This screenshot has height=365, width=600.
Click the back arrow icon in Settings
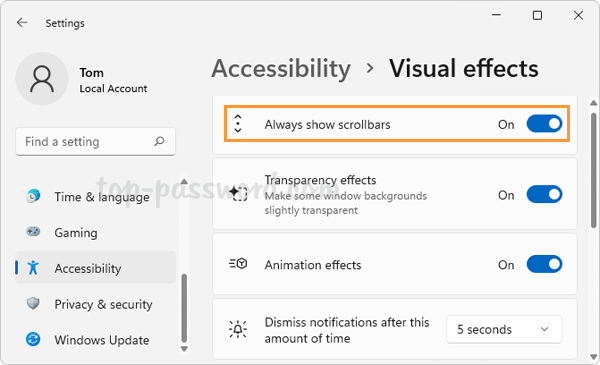[22, 23]
